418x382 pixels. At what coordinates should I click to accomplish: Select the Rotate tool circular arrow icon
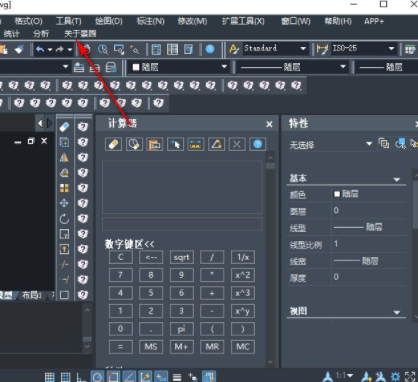pyautogui.click(x=64, y=219)
